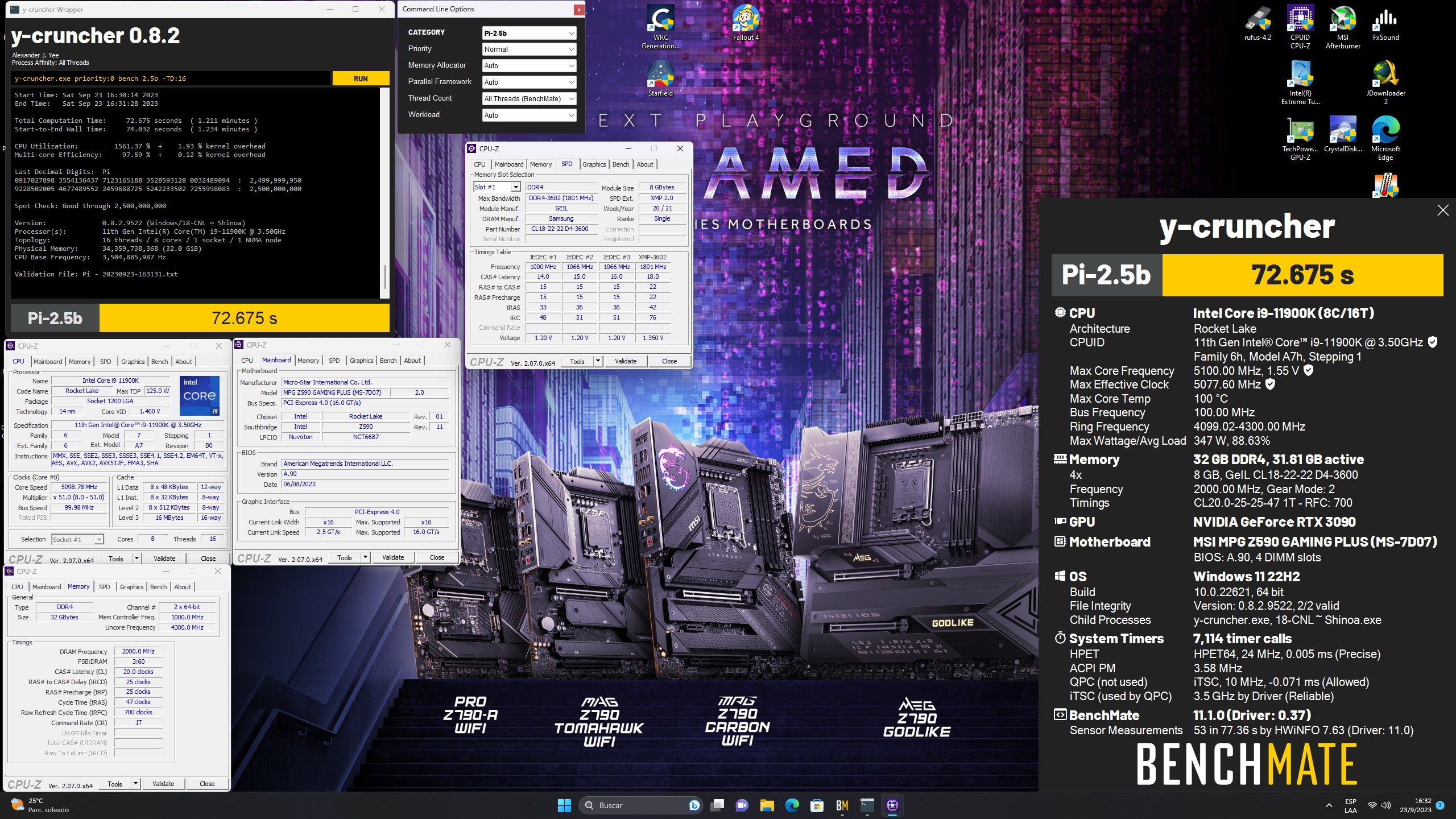Launch the FxSound desktop shortcut

coord(1385,23)
